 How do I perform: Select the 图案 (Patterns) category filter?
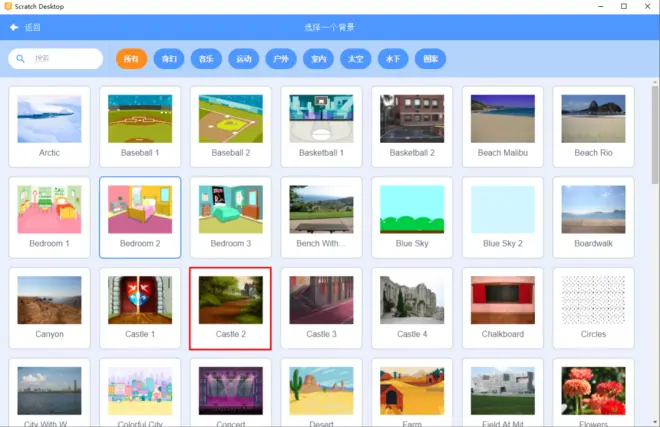click(x=430, y=59)
